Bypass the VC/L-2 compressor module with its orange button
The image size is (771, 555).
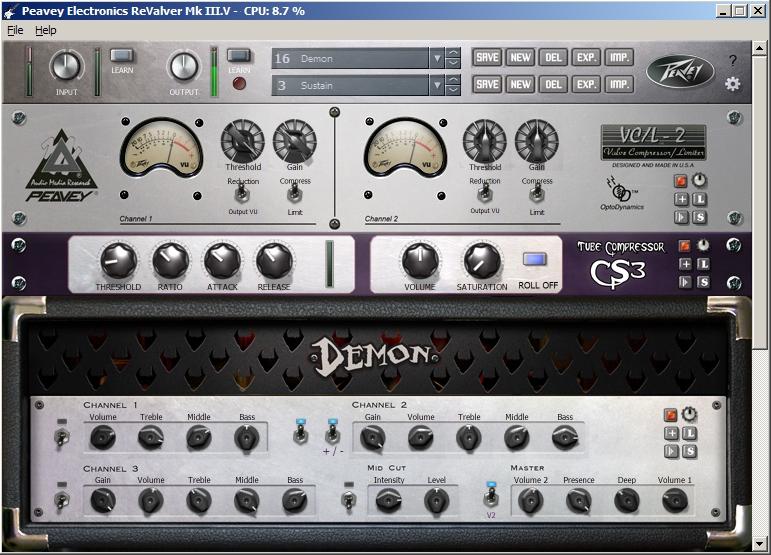[681, 181]
